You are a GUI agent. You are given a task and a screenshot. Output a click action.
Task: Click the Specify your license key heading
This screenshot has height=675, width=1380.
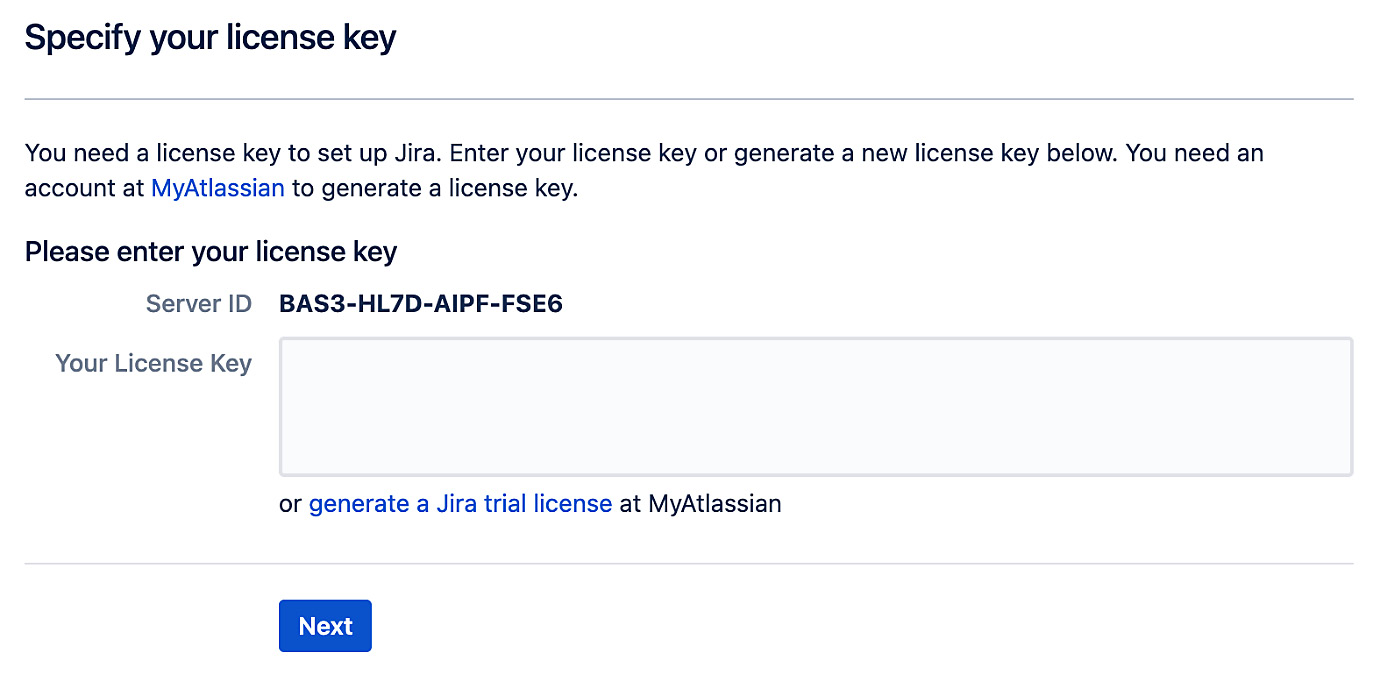pyautogui.click(x=210, y=37)
